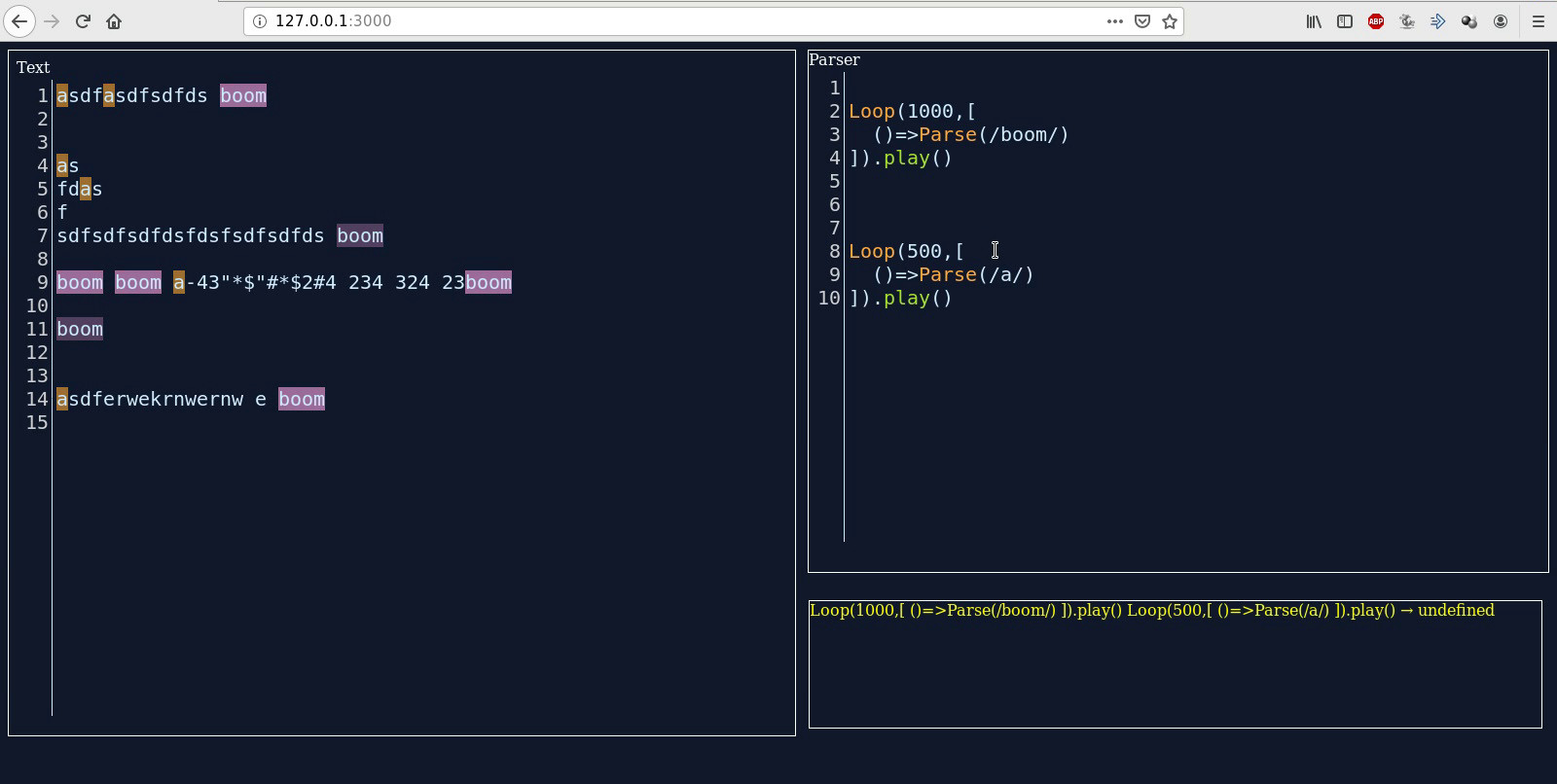Click Parse(/a/) in the parser editor
The height and width of the screenshot is (784, 1557).
coord(976,274)
